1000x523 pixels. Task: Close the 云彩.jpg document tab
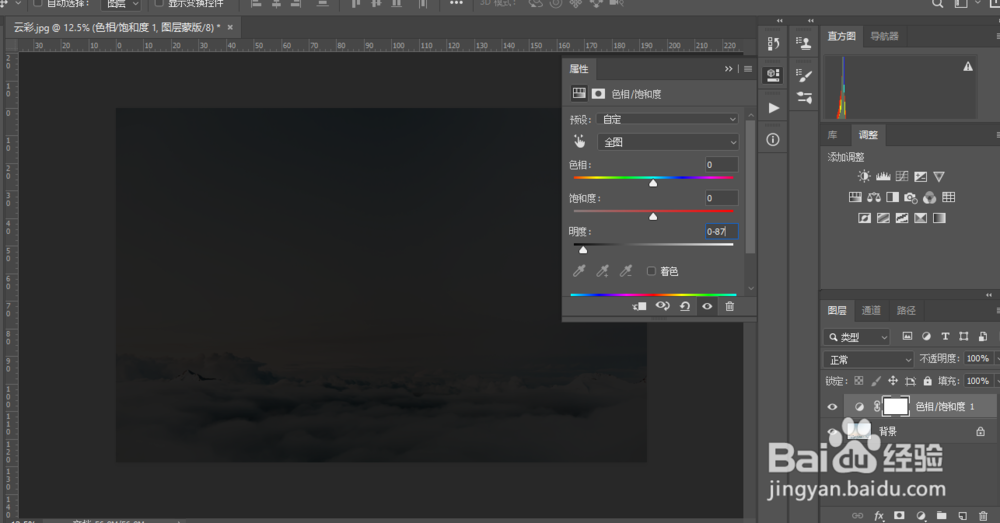coord(230,27)
